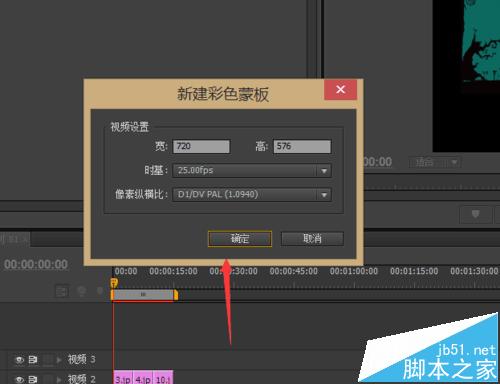Click the 00:00:15:00 mark on the time ruler
The height and width of the screenshot is (384, 500).
[x=173, y=271]
